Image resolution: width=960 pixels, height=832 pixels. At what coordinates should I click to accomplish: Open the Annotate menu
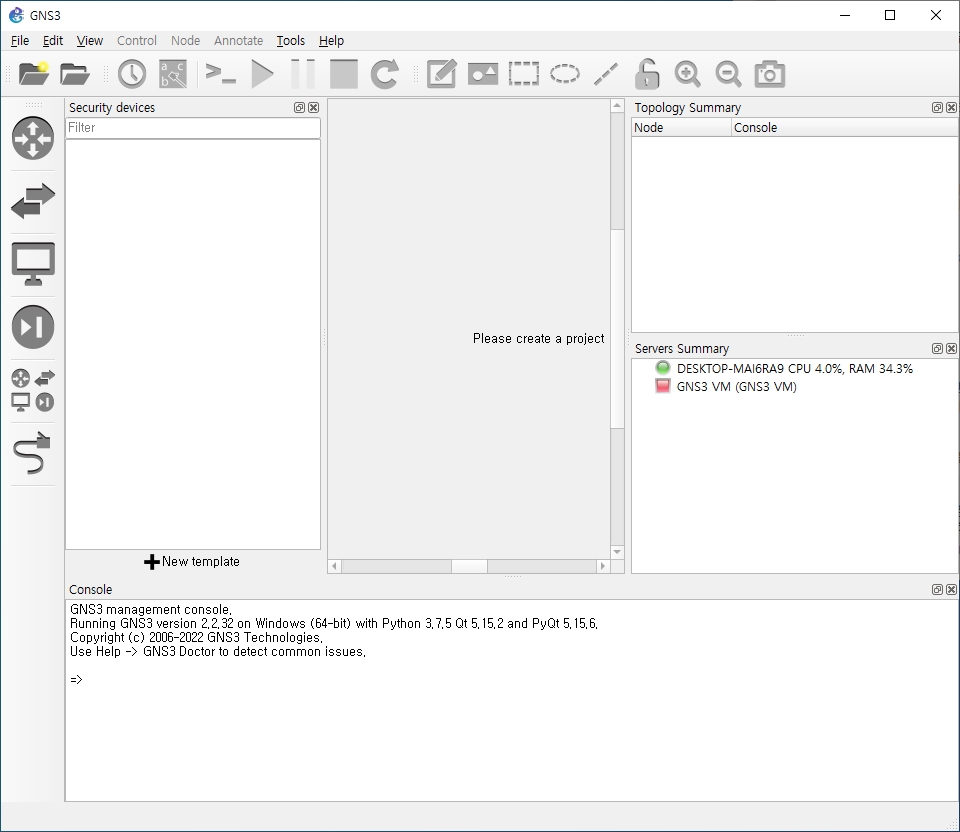click(x=238, y=40)
